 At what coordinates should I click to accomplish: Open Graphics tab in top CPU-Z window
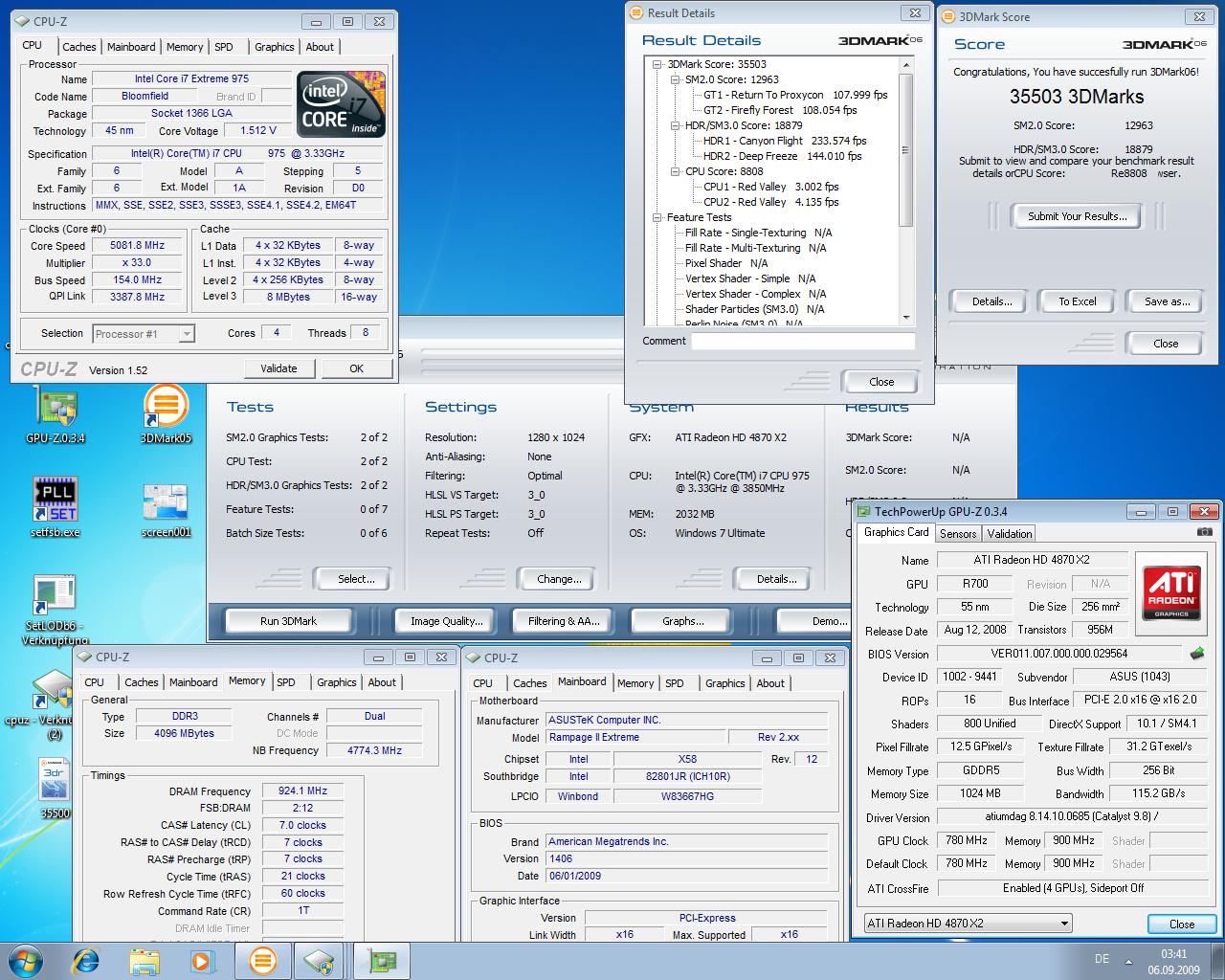click(x=275, y=47)
